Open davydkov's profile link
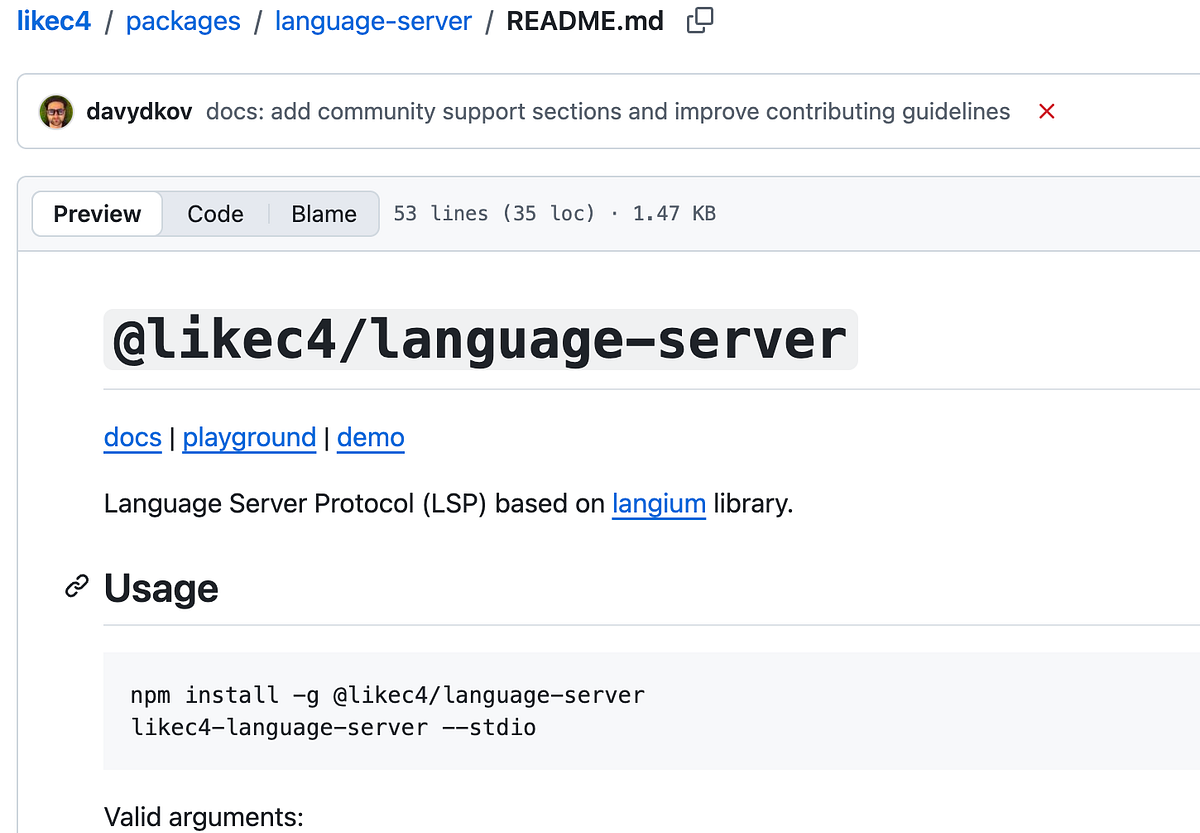This screenshot has height=833, width=1200. click(139, 112)
